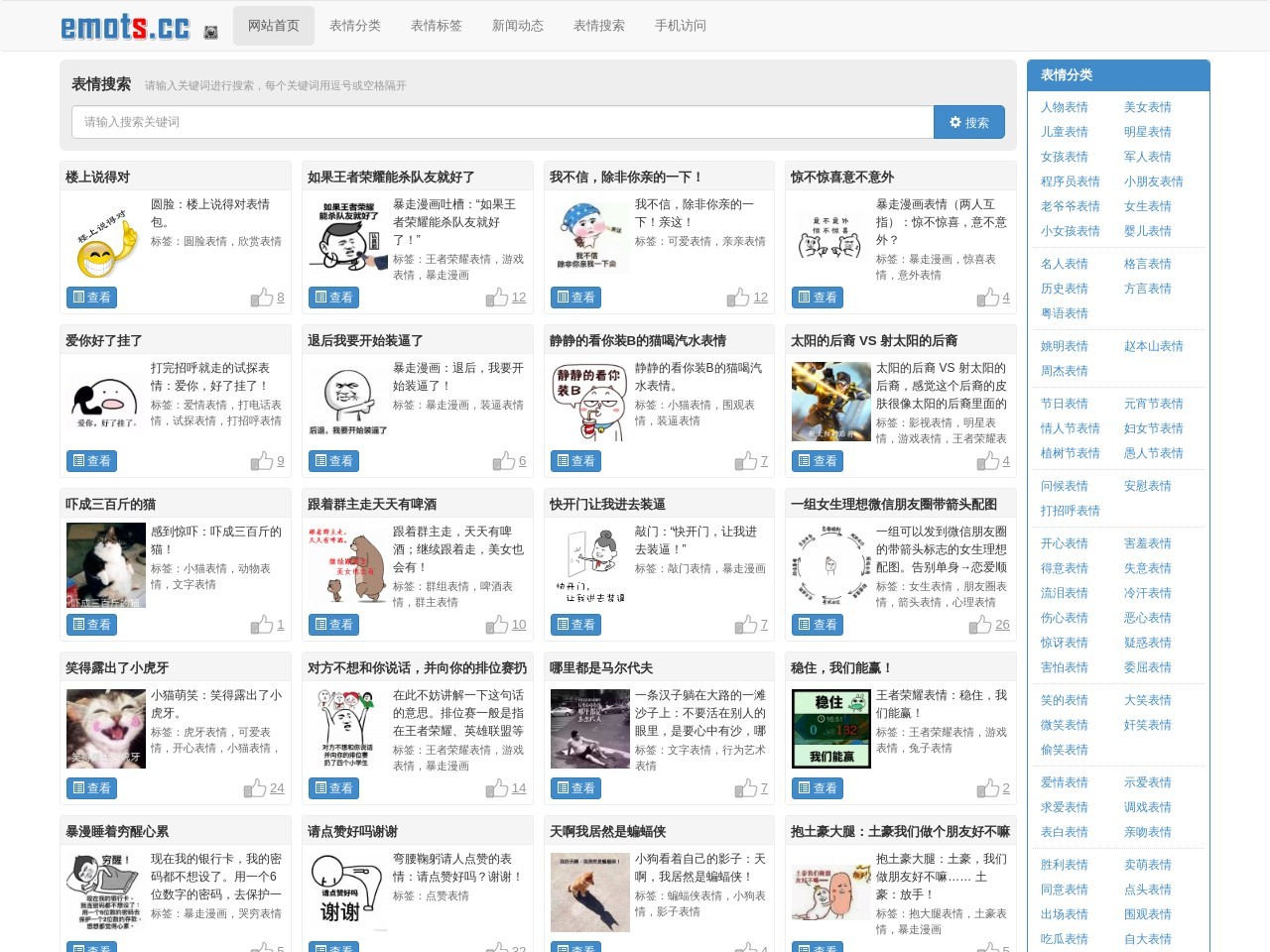Click the 太阳的后裔 game character thumbnail

click(830, 402)
